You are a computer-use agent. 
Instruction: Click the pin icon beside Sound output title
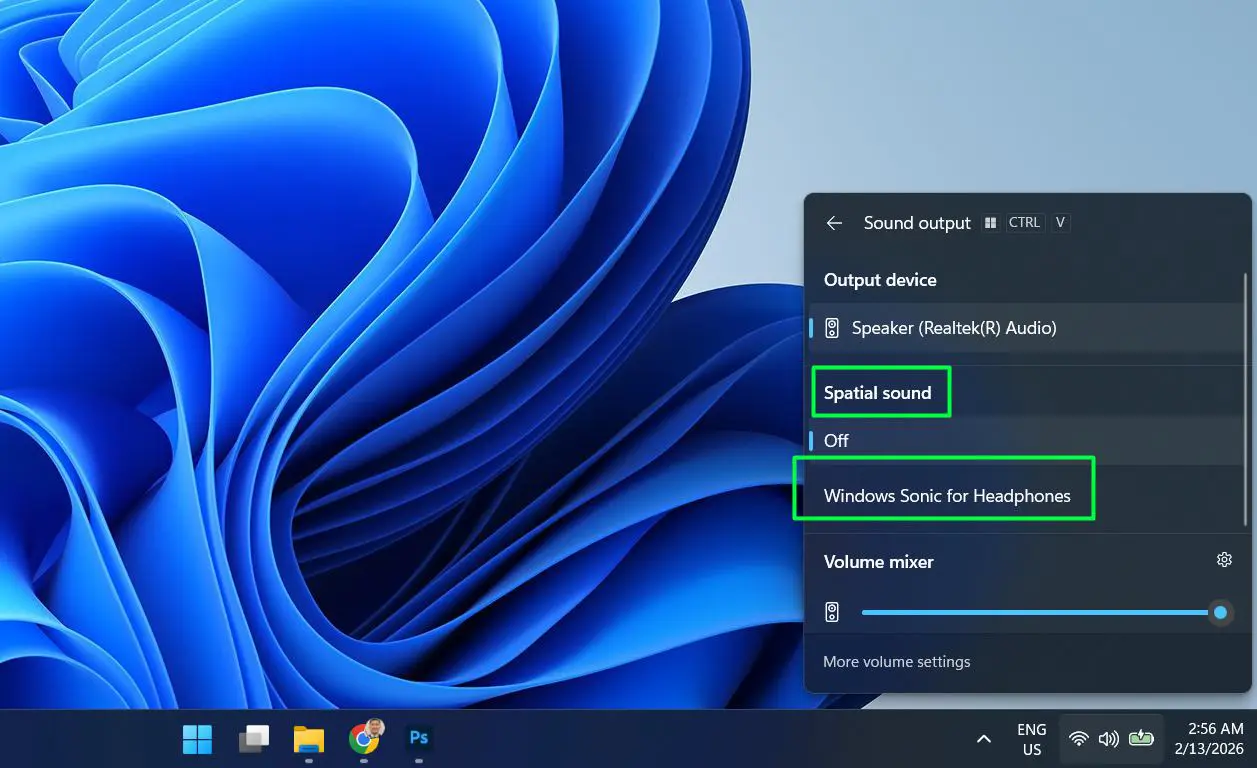pyautogui.click(x=989, y=222)
